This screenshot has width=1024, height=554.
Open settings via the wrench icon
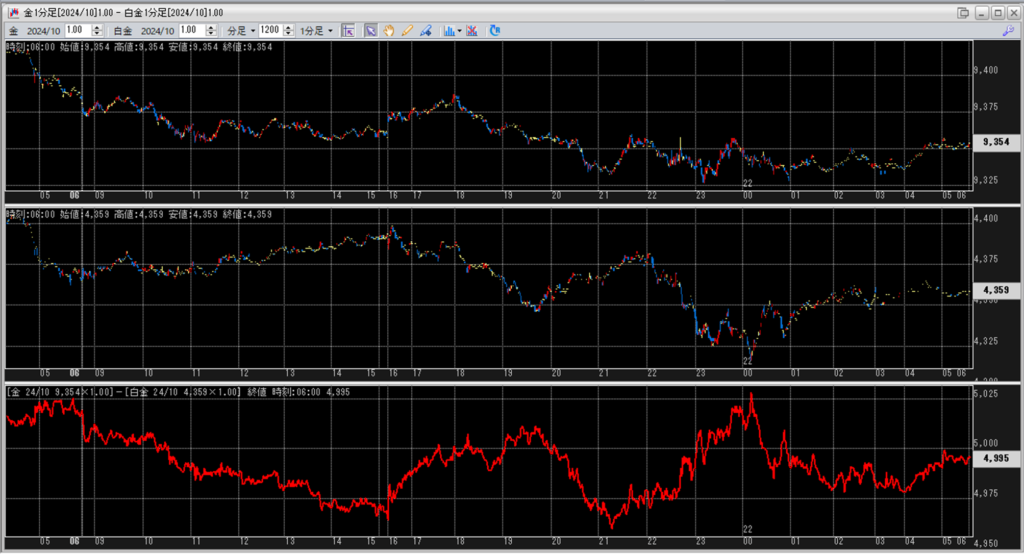pyautogui.click(x=1006, y=31)
